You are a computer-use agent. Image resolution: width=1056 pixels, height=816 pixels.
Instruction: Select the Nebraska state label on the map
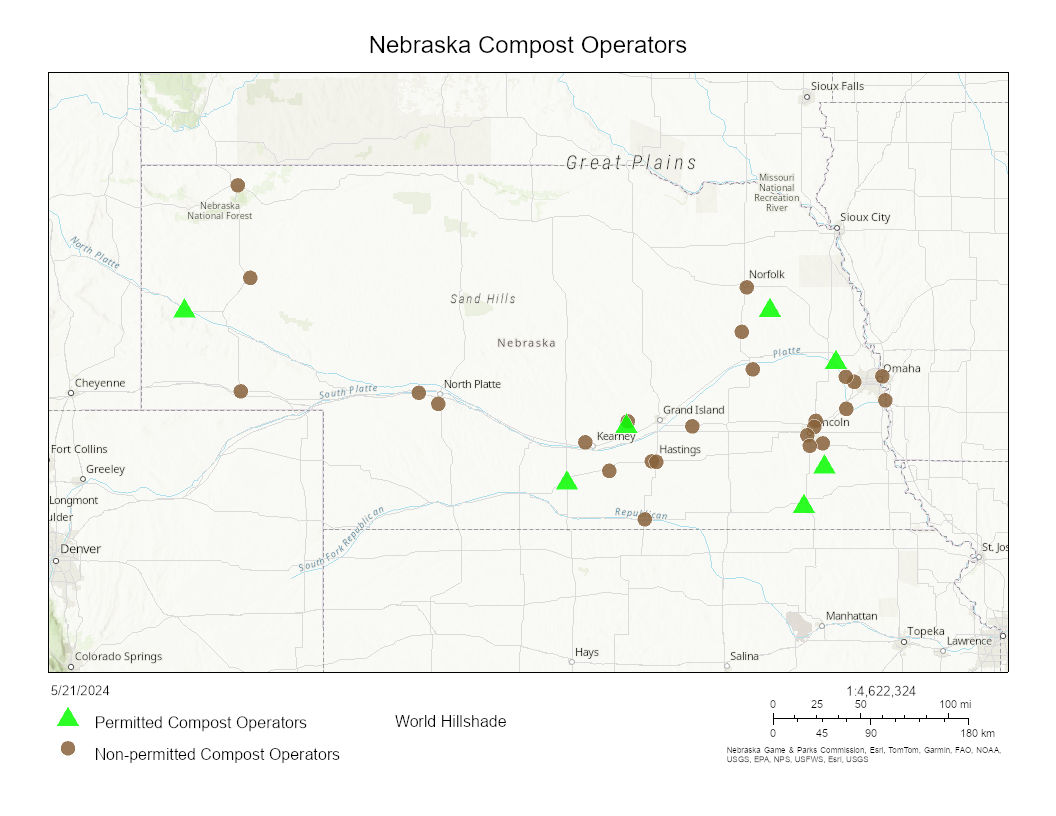526,343
